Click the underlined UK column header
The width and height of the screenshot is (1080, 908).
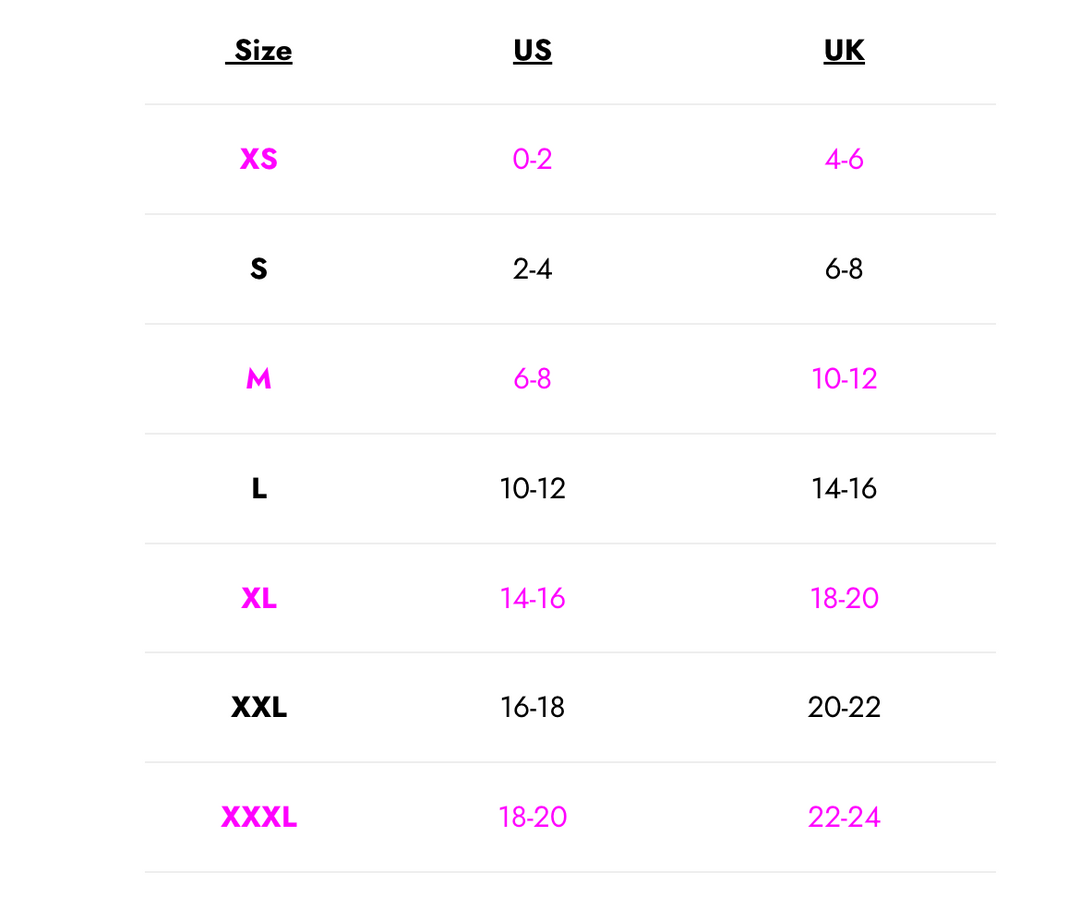coord(844,51)
